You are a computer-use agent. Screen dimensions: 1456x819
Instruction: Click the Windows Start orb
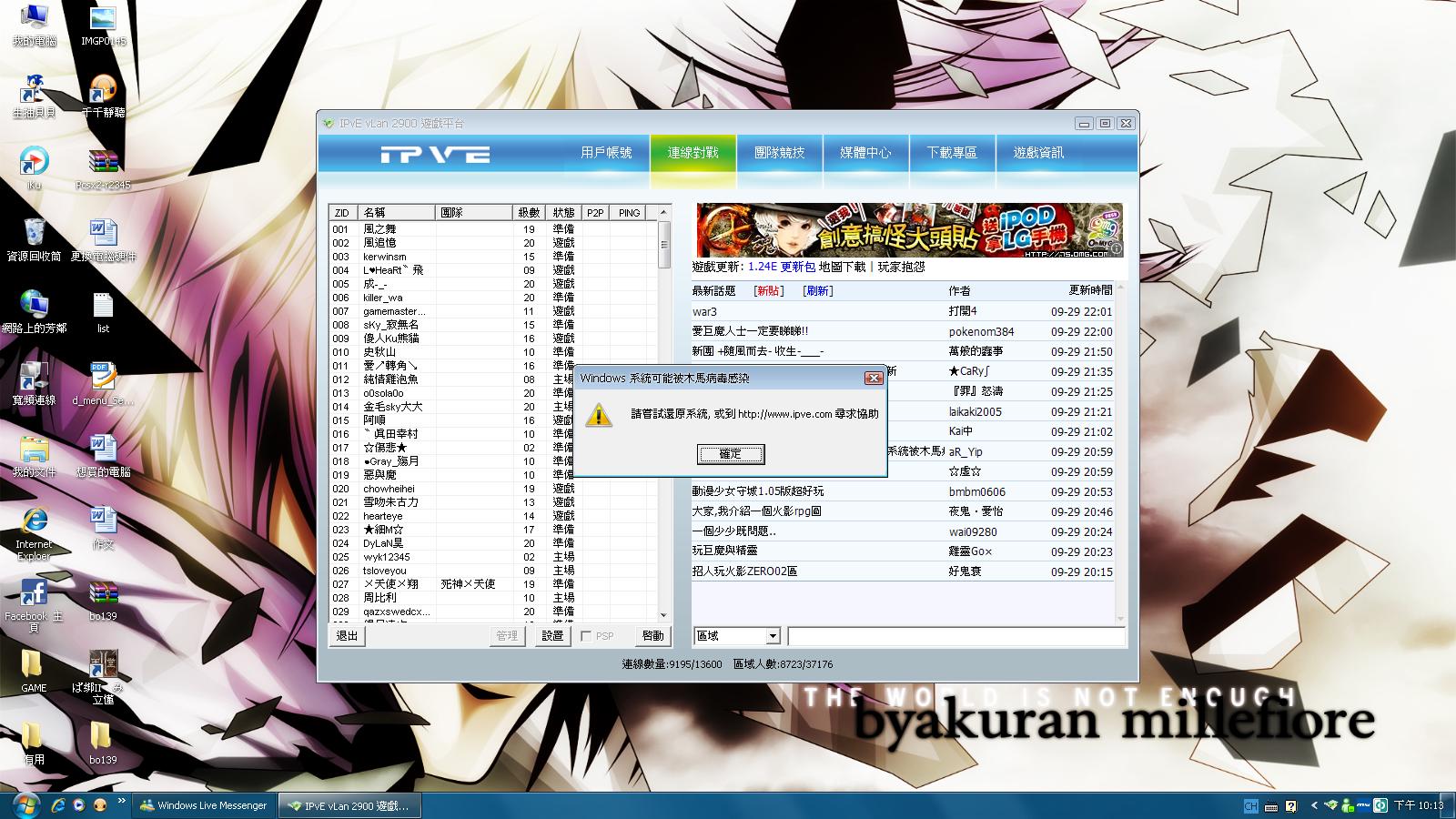click(x=25, y=804)
